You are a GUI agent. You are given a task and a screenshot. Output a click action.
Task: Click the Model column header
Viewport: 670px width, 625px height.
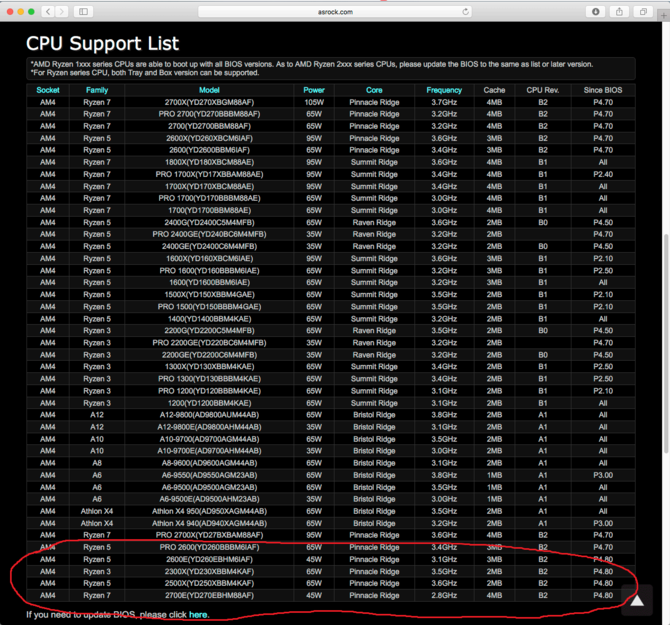point(209,90)
